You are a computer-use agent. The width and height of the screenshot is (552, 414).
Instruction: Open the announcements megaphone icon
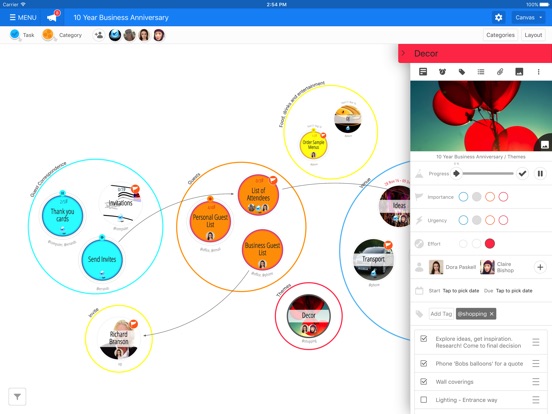click(x=52, y=17)
